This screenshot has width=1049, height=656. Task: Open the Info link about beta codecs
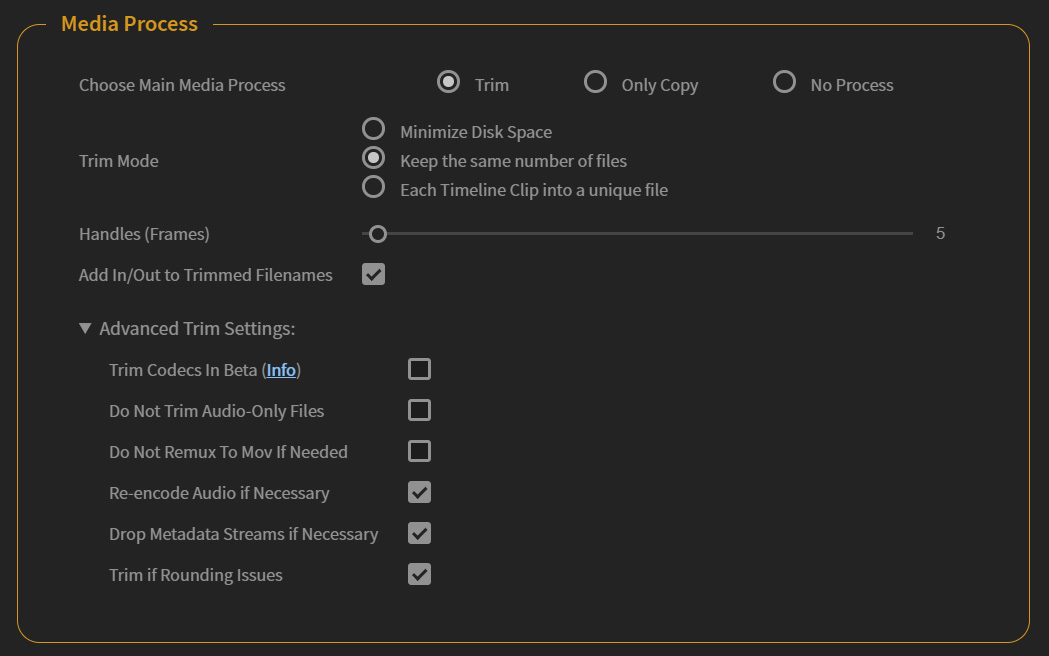[x=281, y=369]
